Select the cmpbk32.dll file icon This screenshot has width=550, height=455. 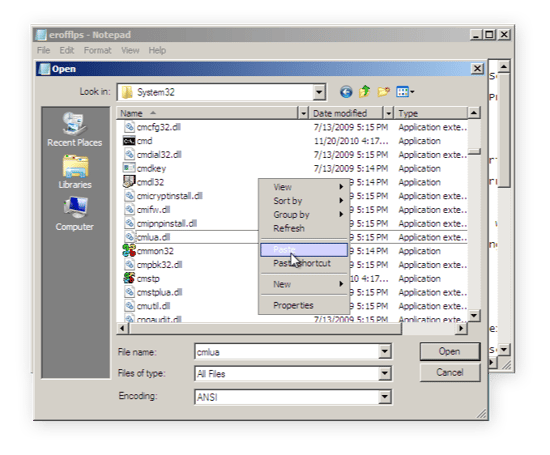[129, 265]
